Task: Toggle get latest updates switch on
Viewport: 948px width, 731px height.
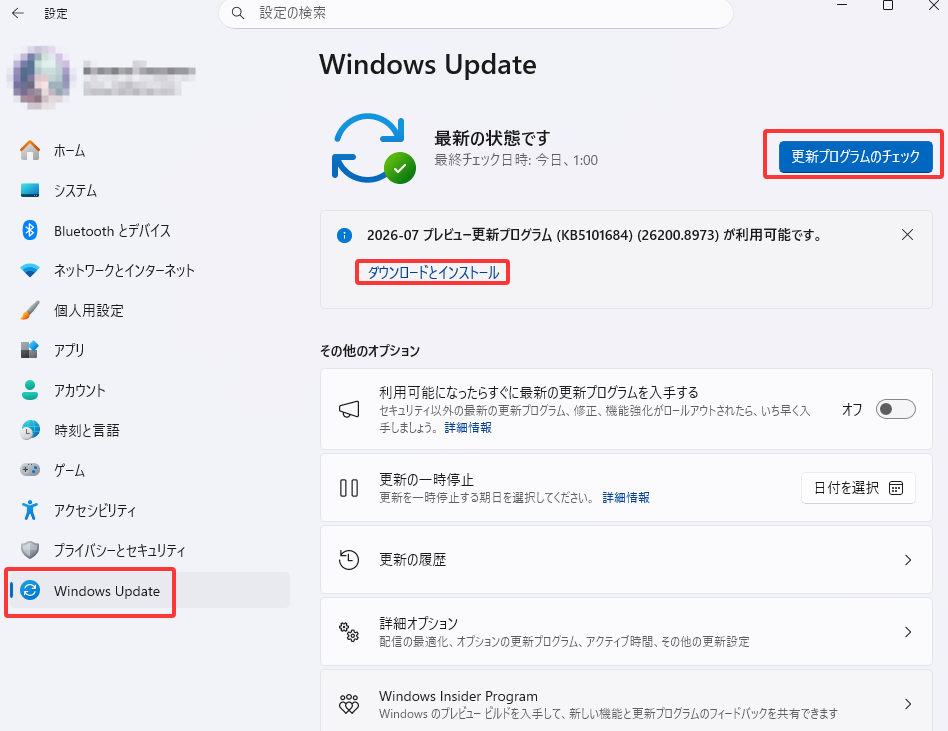Action: [895, 409]
